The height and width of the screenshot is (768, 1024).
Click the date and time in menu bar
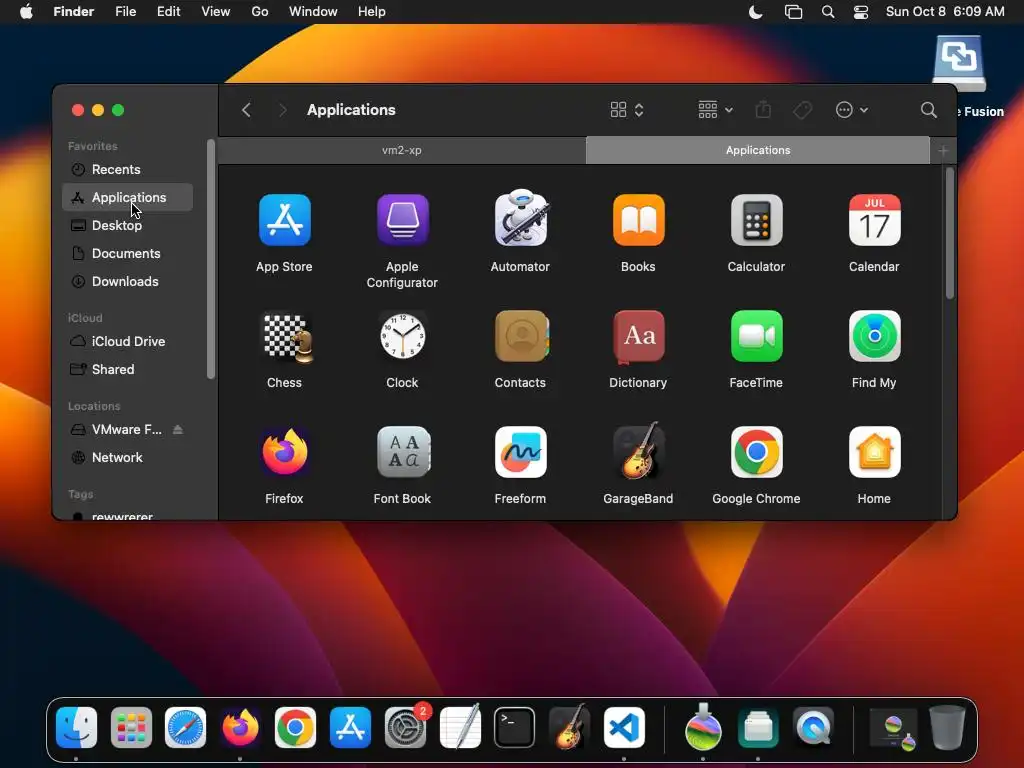(944, 12)
